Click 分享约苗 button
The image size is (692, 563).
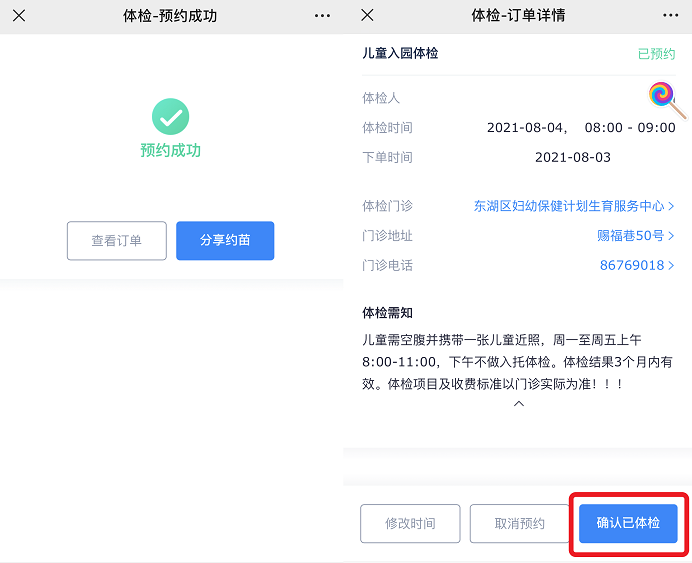click(x=225, y=241)
